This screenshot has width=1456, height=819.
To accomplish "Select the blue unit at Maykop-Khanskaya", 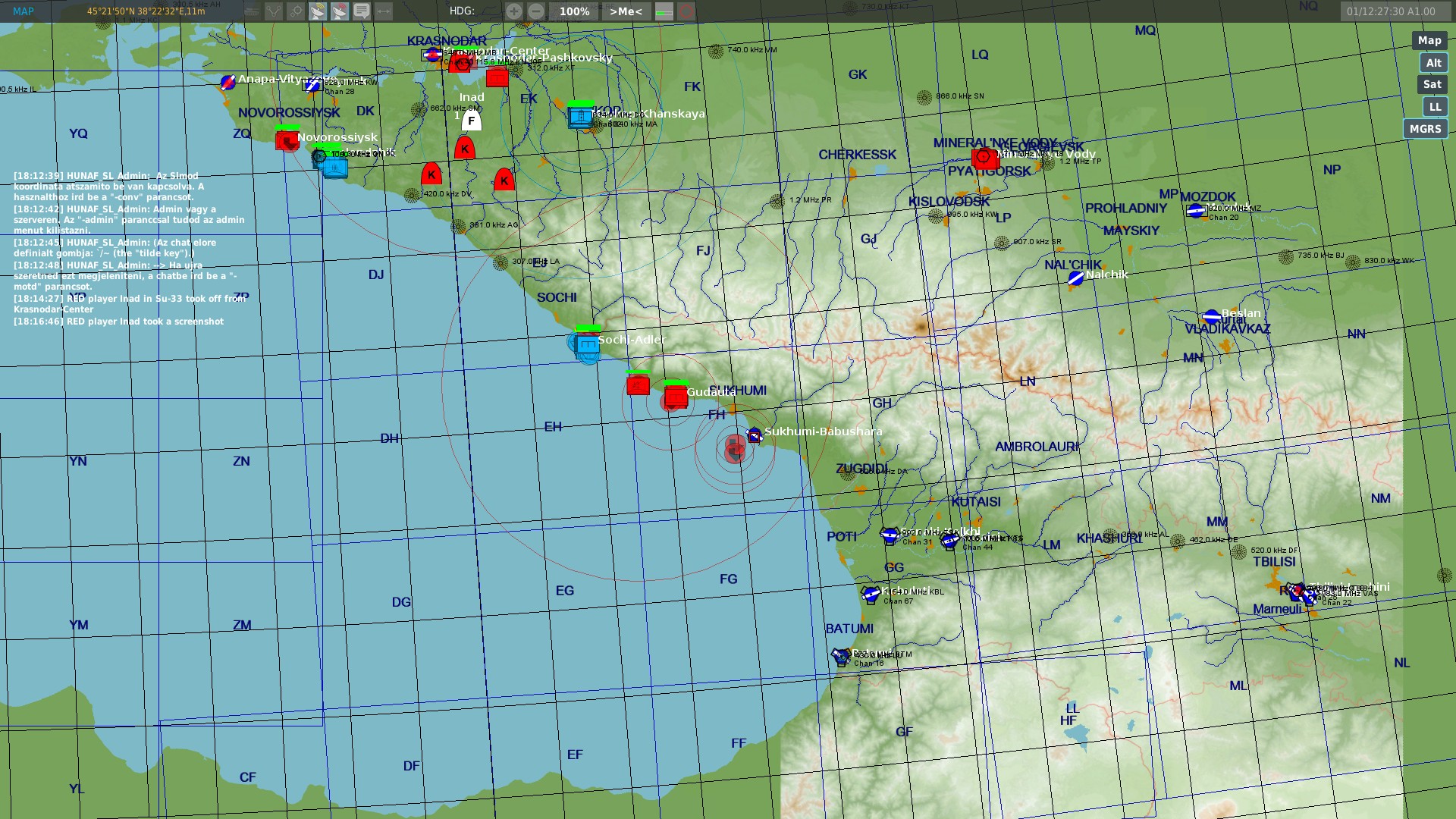I will (x=580, y=117).
